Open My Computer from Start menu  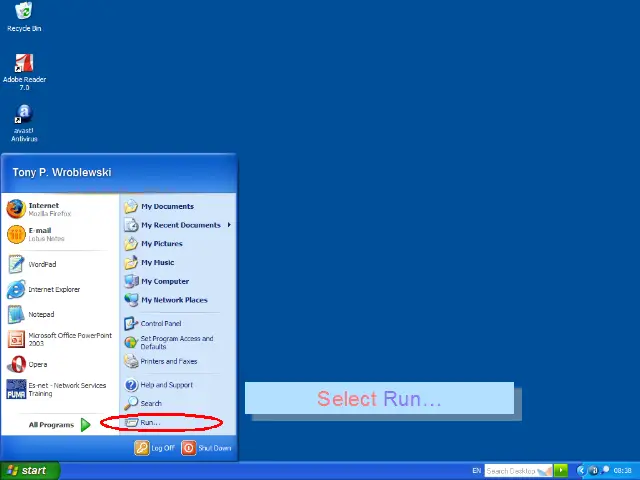pyautogui.click(x=164, y=282)
